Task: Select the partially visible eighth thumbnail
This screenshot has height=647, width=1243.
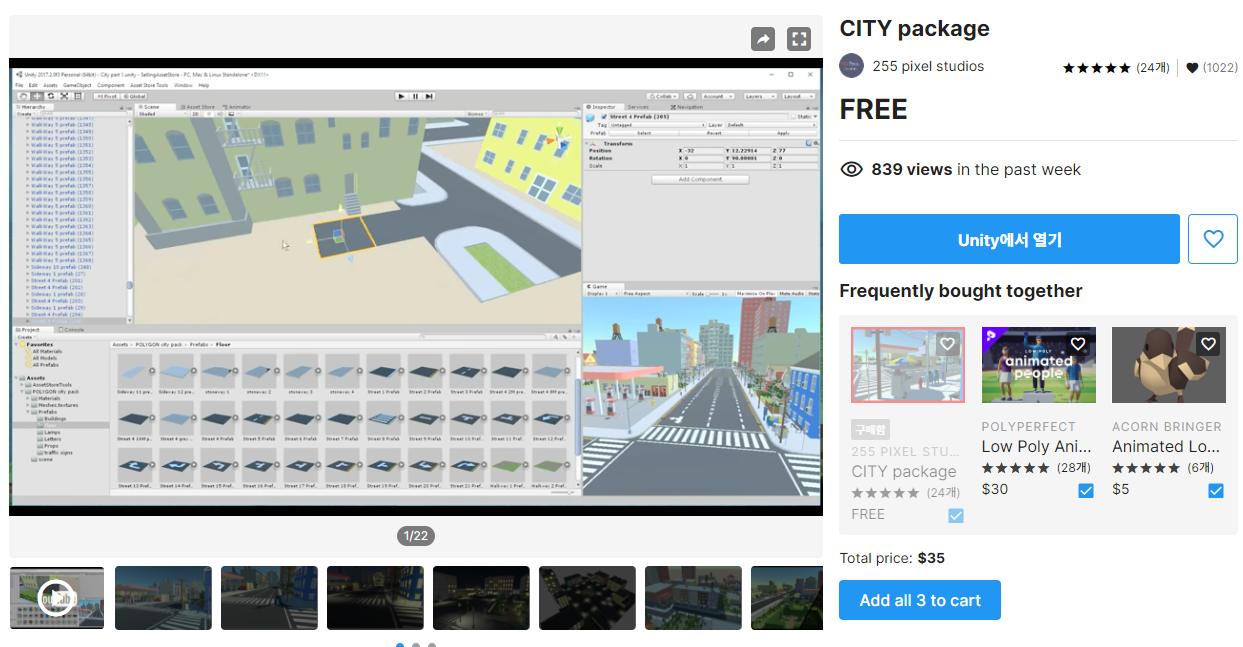Action: click(x=787, y=598)
